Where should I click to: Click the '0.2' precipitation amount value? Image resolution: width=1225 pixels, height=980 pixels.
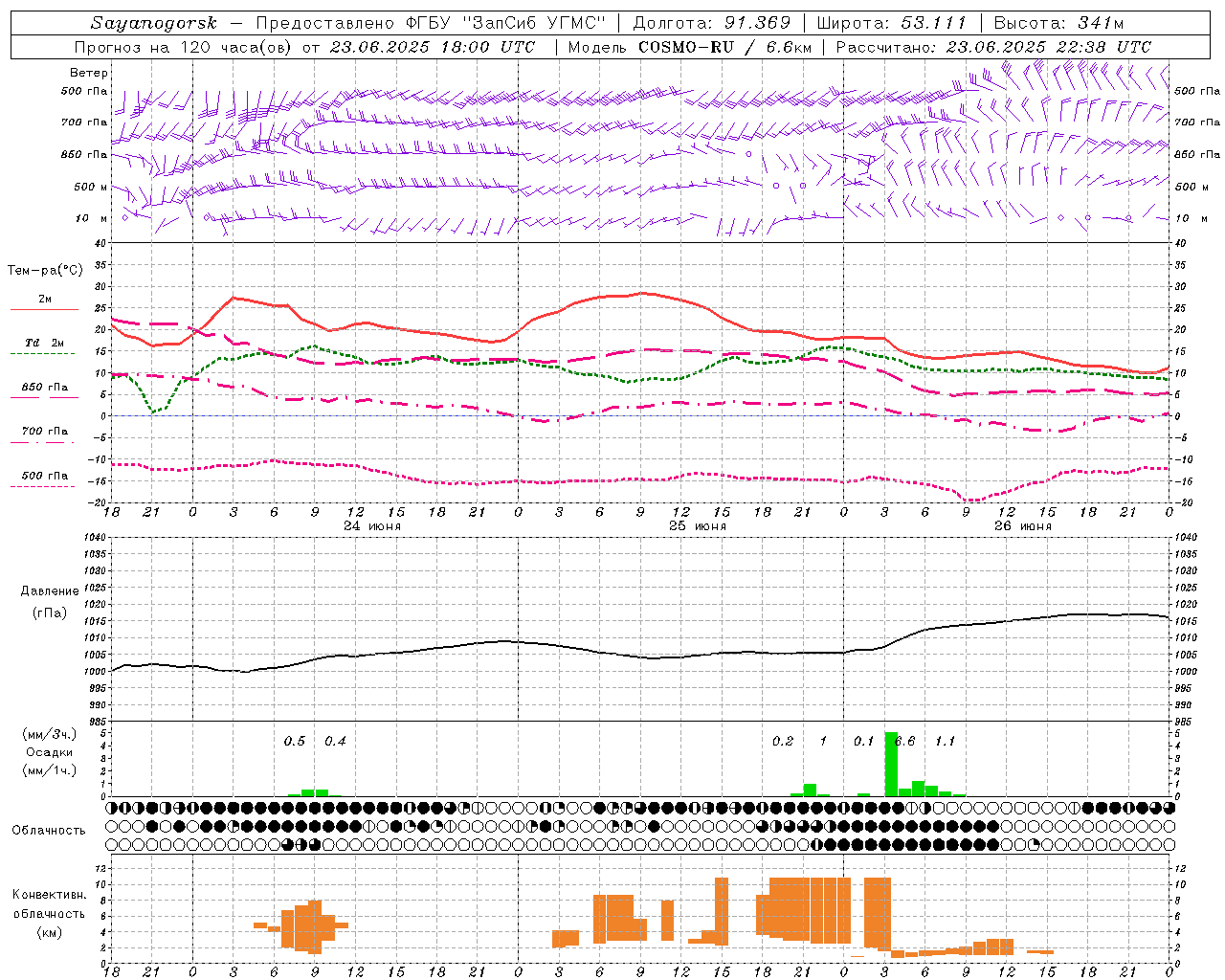click(783, 741)
